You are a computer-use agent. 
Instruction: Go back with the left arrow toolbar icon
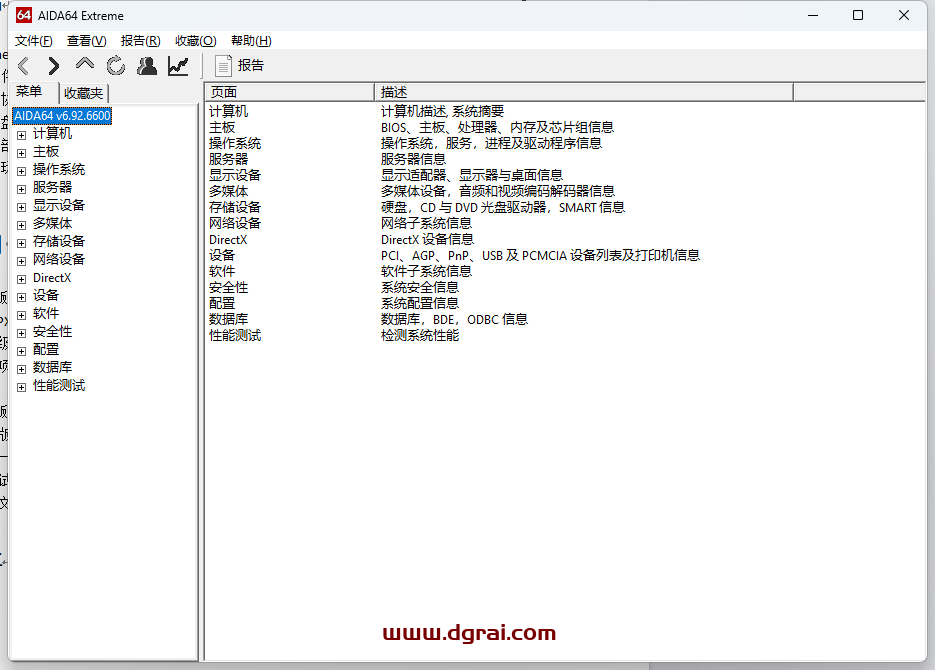point(23,66)
